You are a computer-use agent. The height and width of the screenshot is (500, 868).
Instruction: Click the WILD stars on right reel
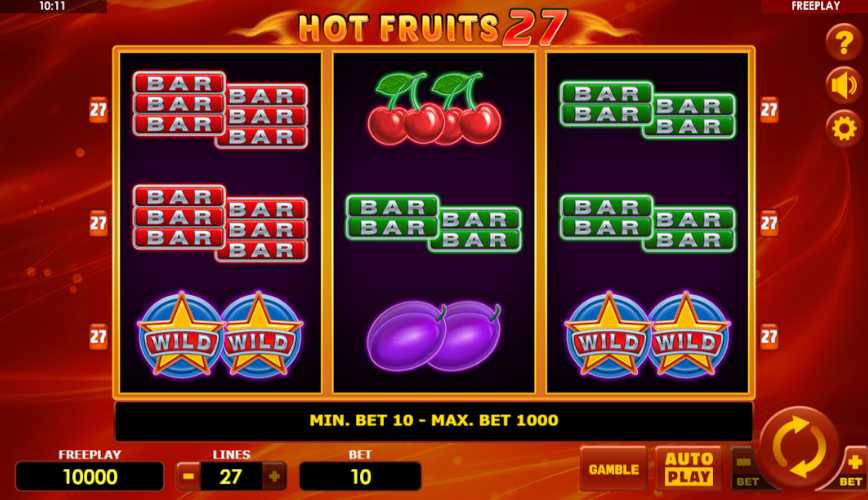coord(647,335)
